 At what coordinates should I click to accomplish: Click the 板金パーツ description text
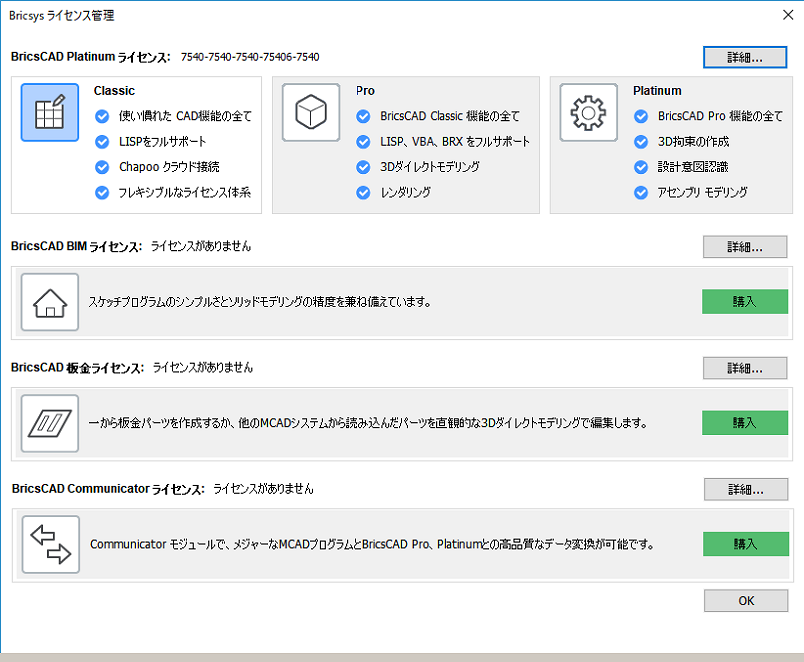pos(368,423)
